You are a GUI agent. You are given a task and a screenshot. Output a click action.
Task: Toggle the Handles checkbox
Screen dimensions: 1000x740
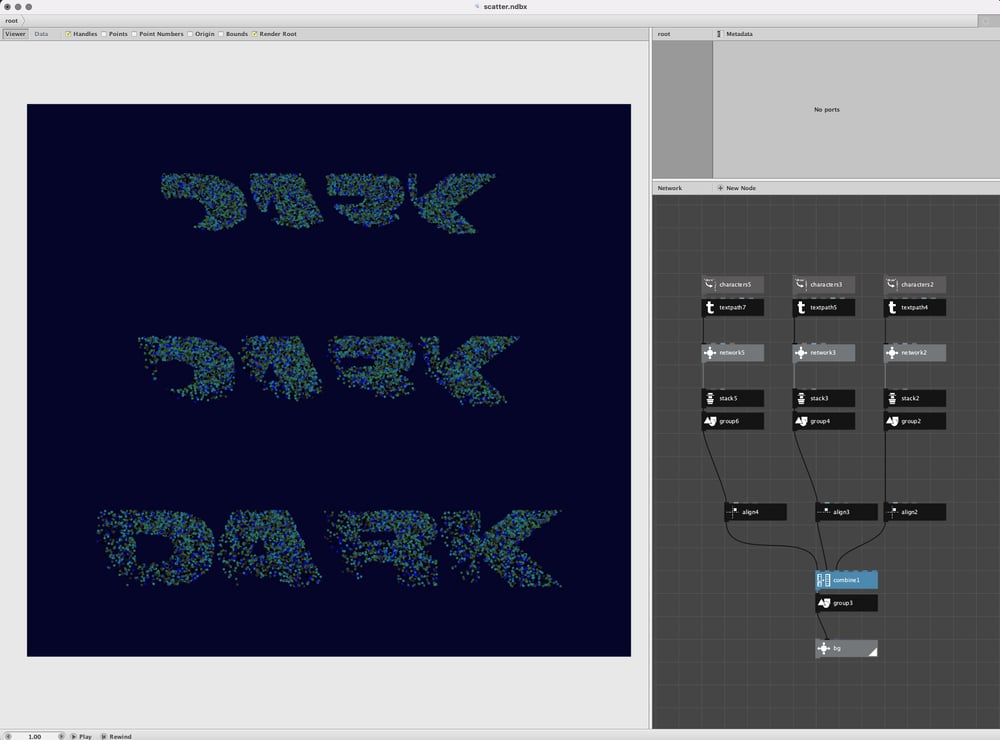click(x=68, y=34)
